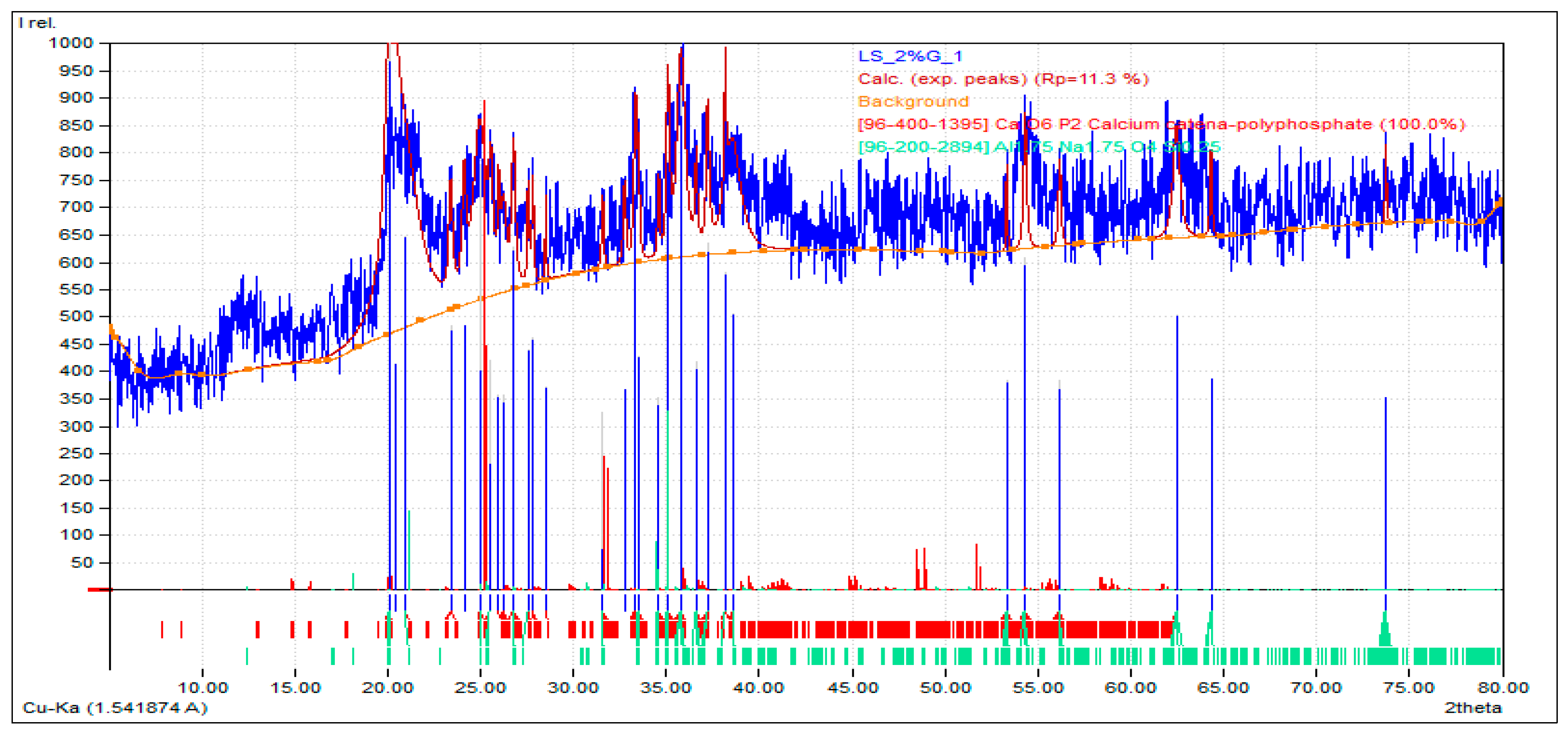
Task: Click the LS_2%G_1 legend entry
Action: point(910,57)
